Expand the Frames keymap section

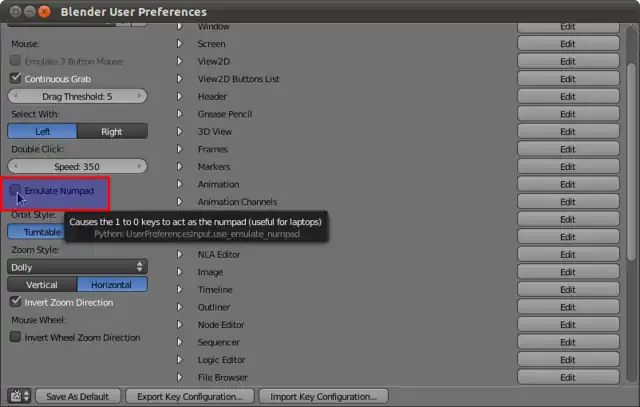pyautogui.click(x=180, y=149)
